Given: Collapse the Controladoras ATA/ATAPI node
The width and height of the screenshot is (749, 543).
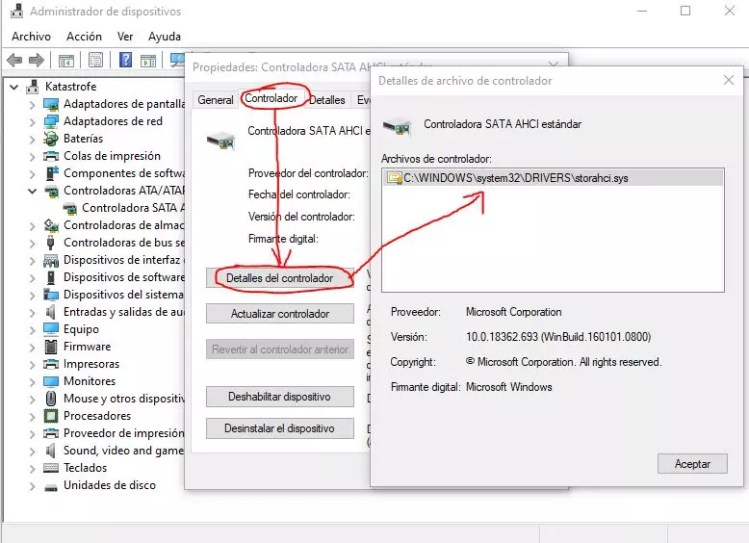Looking at the screenshot, I should tap(33, 191).
